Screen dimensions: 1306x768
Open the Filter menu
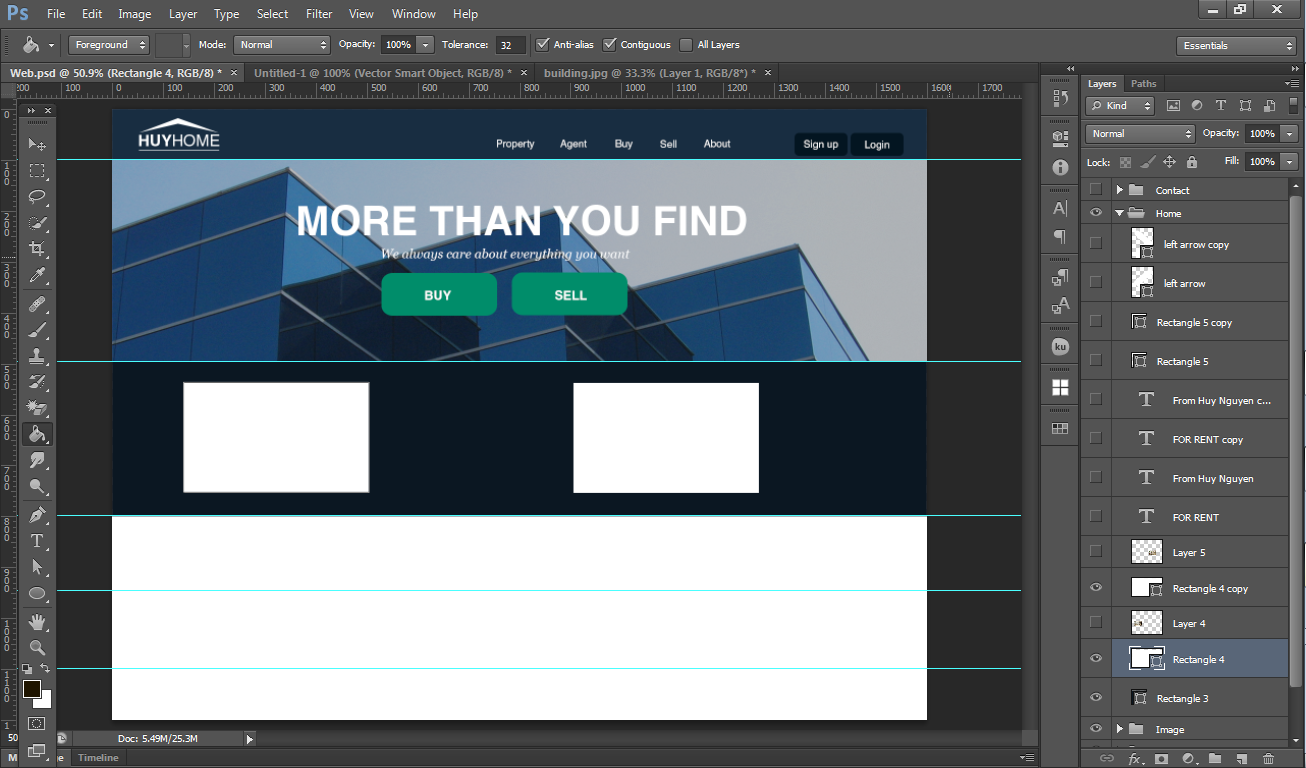pos(319,14)
